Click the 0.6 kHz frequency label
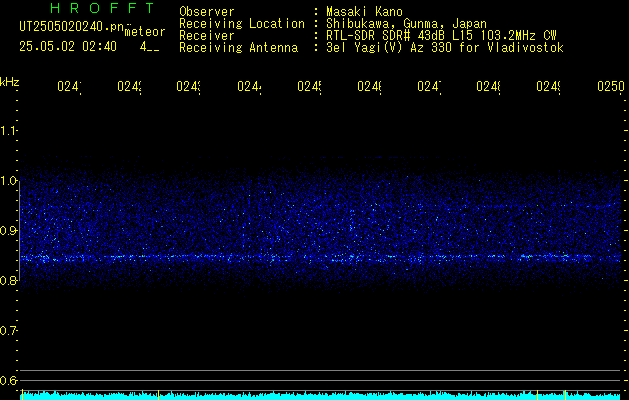 [x=9, y=380]
